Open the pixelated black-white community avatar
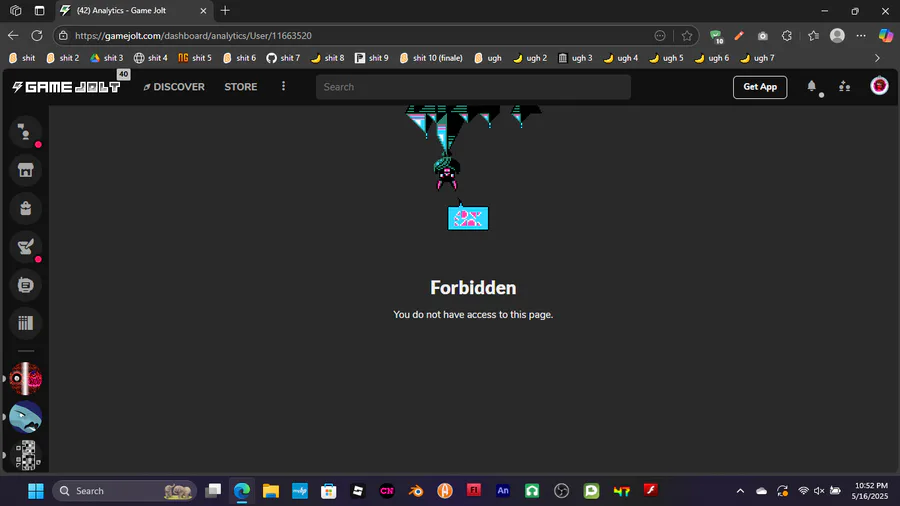The width and height of the screenshot is (900, 506). pyautogui.click(x=25, y=455)
